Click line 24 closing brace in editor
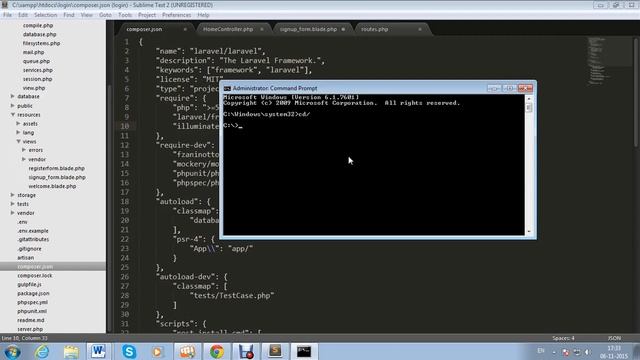The width and height of the screenshot is (640, 360). click(174, 258)
